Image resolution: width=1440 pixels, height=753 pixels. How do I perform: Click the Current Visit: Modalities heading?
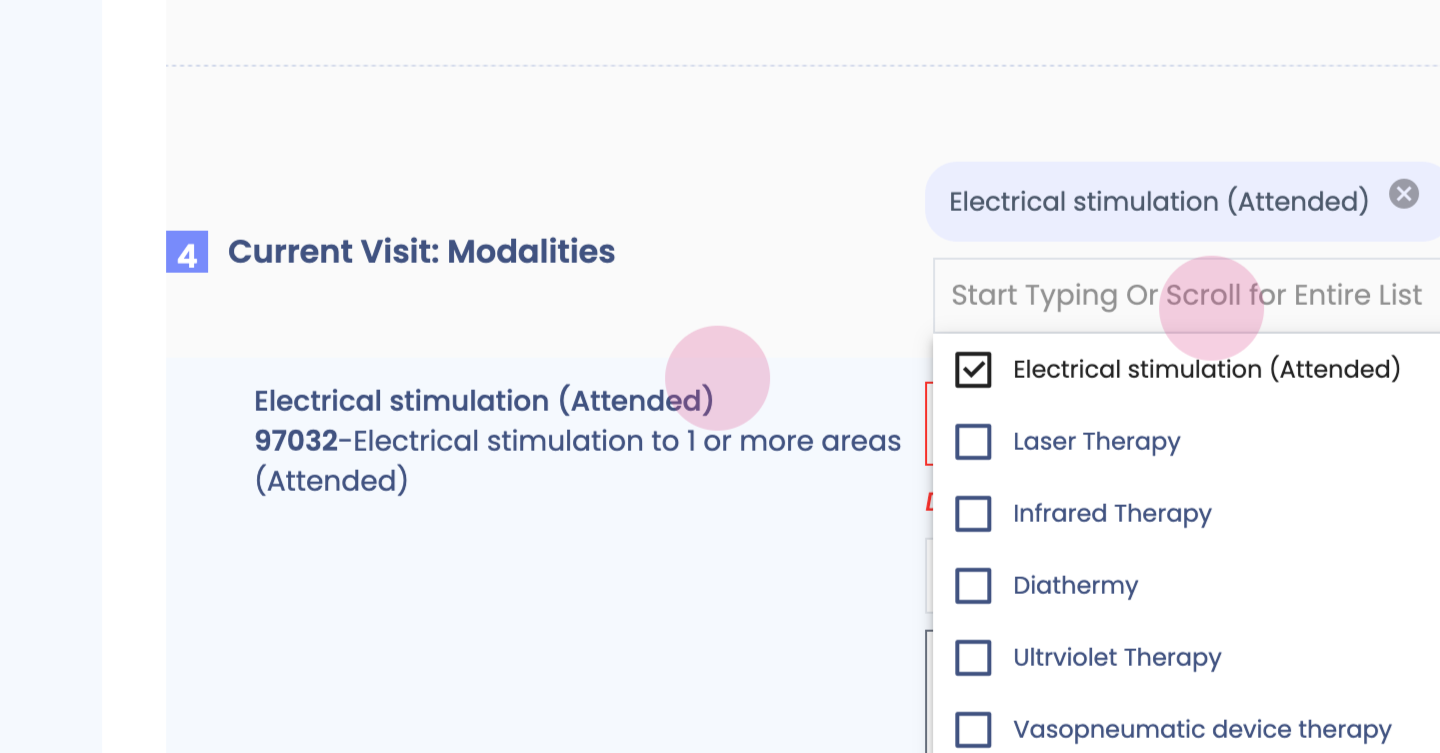pos(421,252)
